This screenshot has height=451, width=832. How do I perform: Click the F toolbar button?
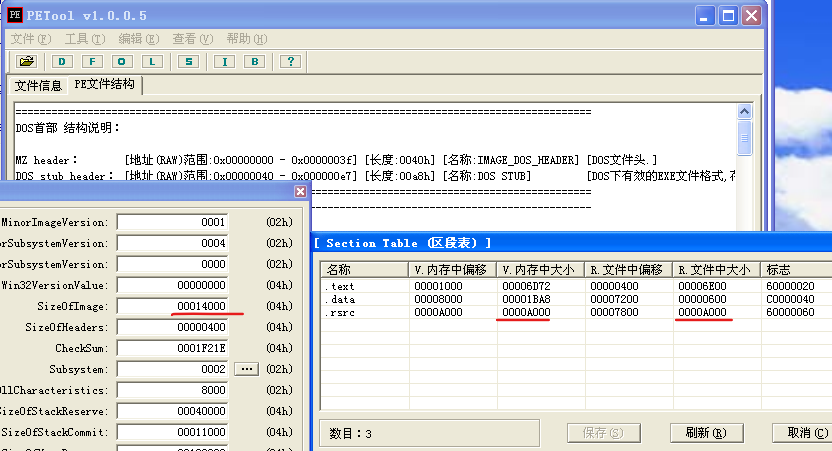92,62
